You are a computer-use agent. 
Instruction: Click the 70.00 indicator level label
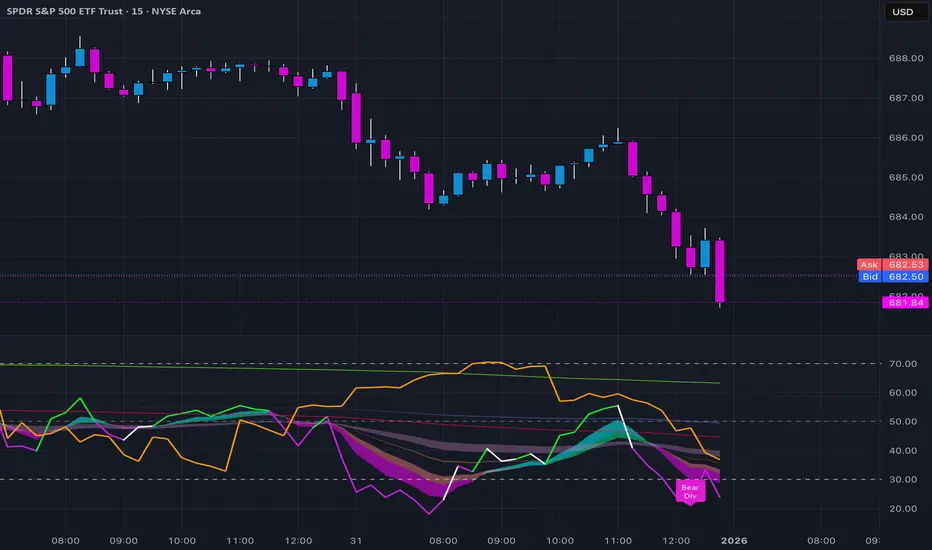click(903, 364)
